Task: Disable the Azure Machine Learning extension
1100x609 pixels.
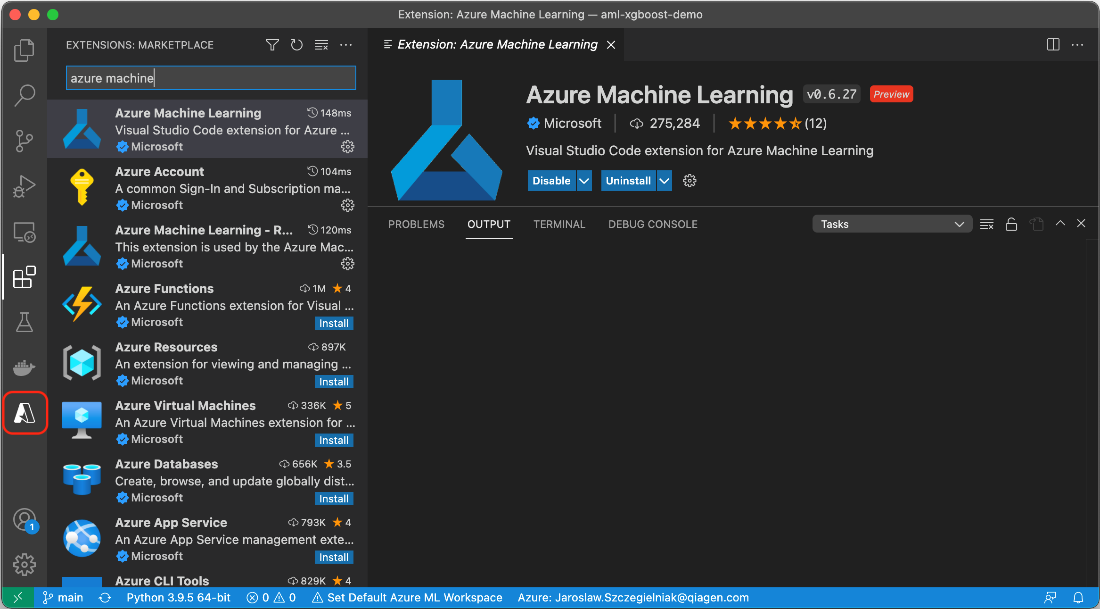Action: click(551, 181)
